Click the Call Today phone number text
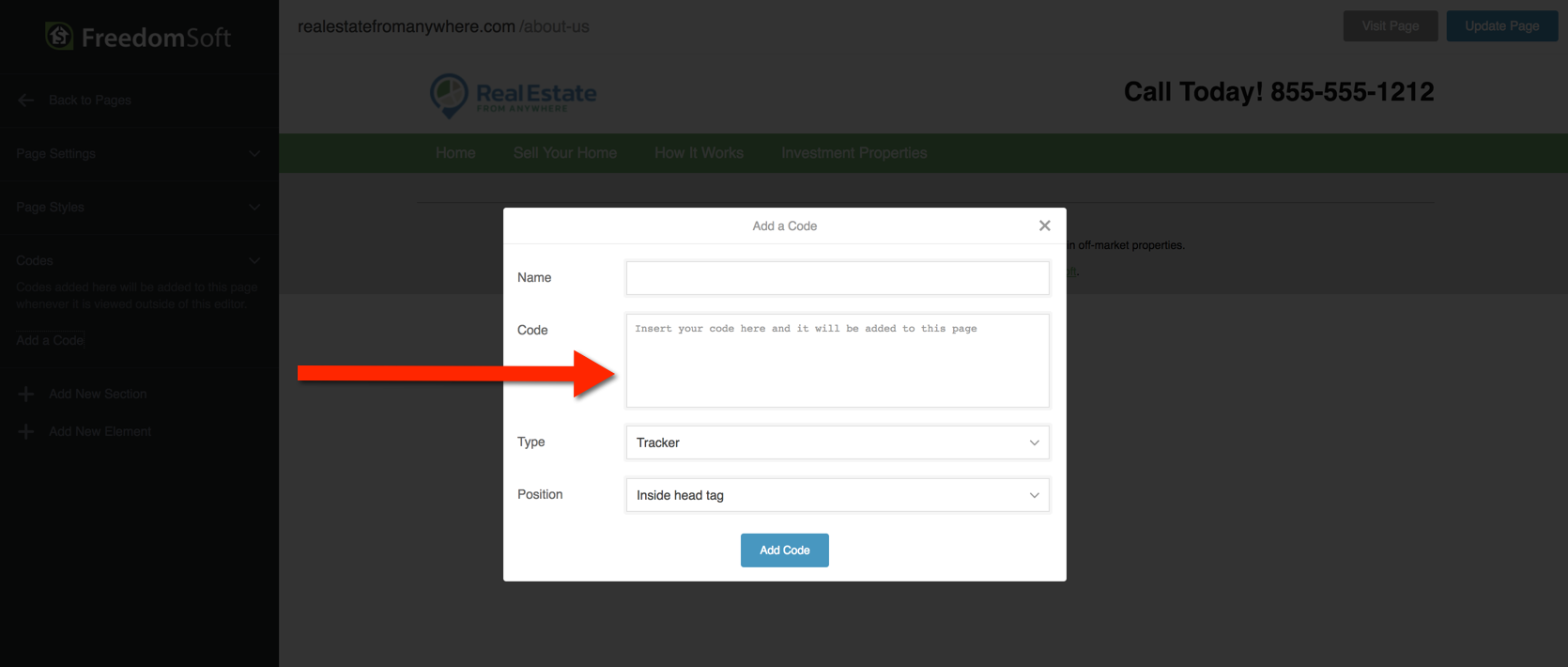 pyautogui.click(x=1279, y=92)
